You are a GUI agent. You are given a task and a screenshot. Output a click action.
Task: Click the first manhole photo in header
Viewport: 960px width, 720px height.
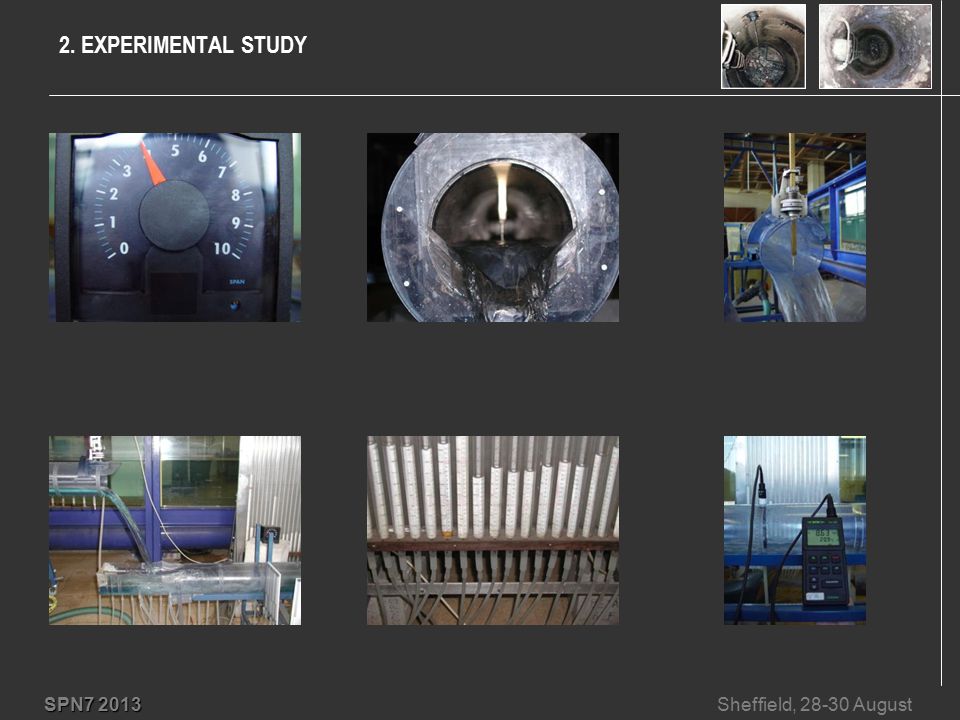coord(763,47)
